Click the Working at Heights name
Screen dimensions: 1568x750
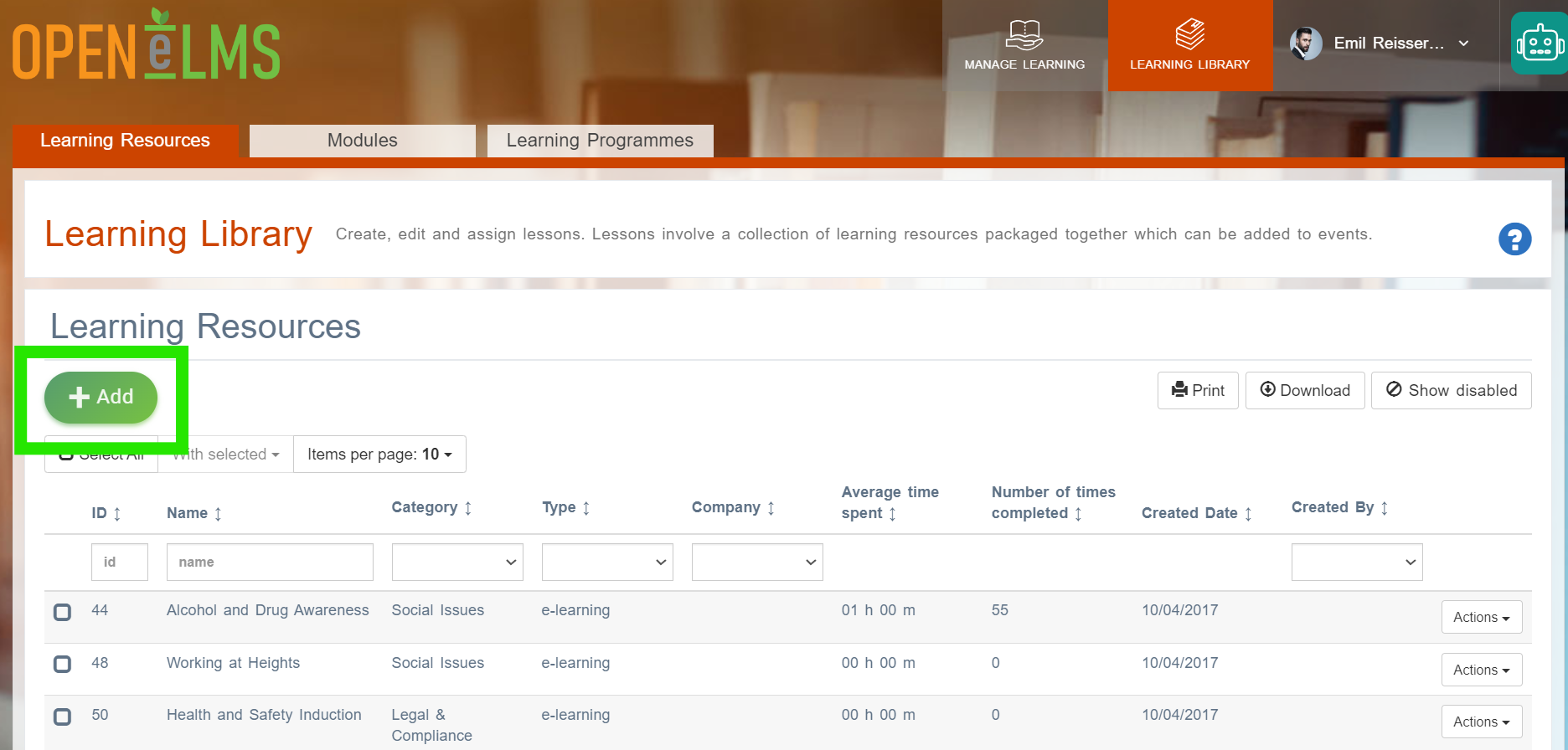click(233, 663)
